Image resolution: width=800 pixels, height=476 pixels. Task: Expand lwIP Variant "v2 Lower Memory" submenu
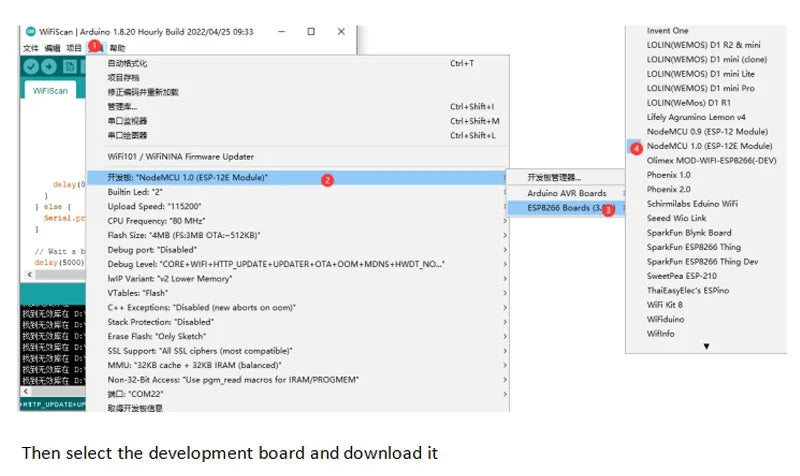[x=297, y=279]
